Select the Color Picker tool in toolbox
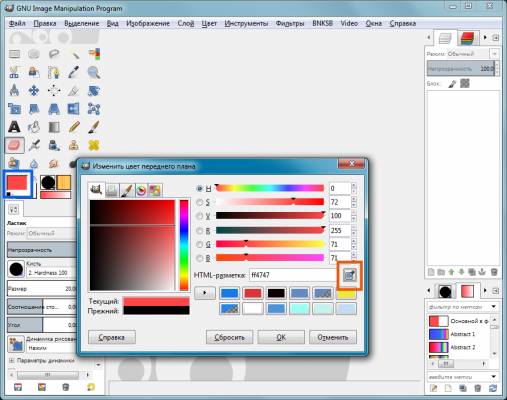 point(74,72)
